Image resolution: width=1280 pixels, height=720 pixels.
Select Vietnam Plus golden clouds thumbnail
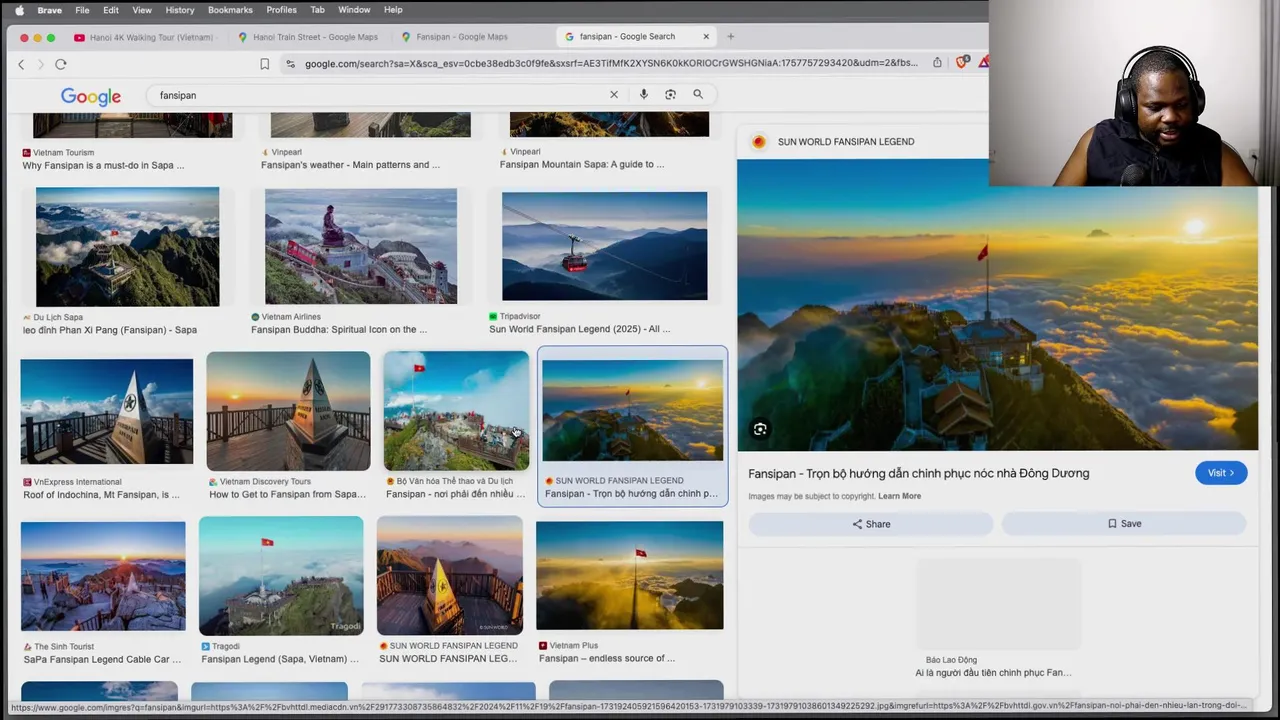coord(629,575)
